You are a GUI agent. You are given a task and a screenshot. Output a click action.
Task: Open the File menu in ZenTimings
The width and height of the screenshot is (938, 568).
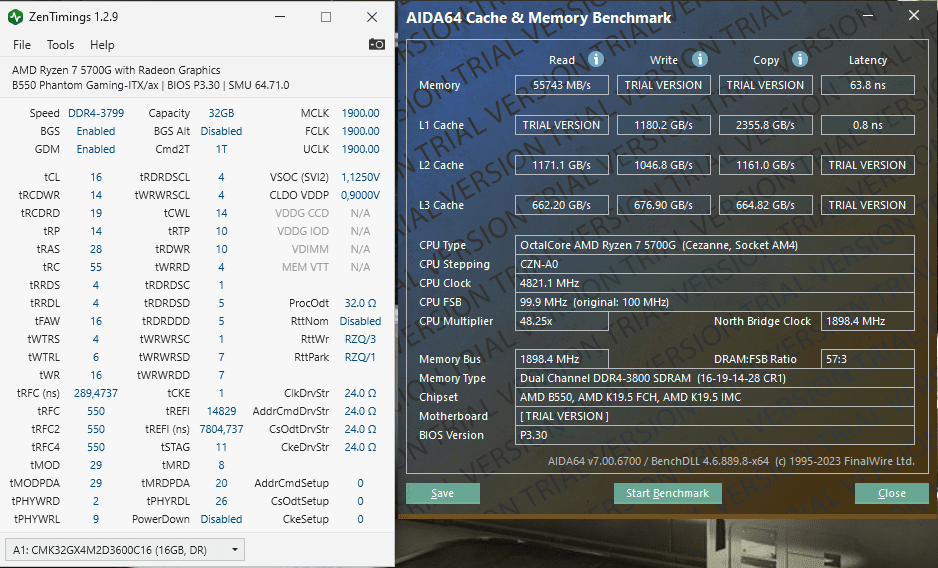[x=22, y=45]
